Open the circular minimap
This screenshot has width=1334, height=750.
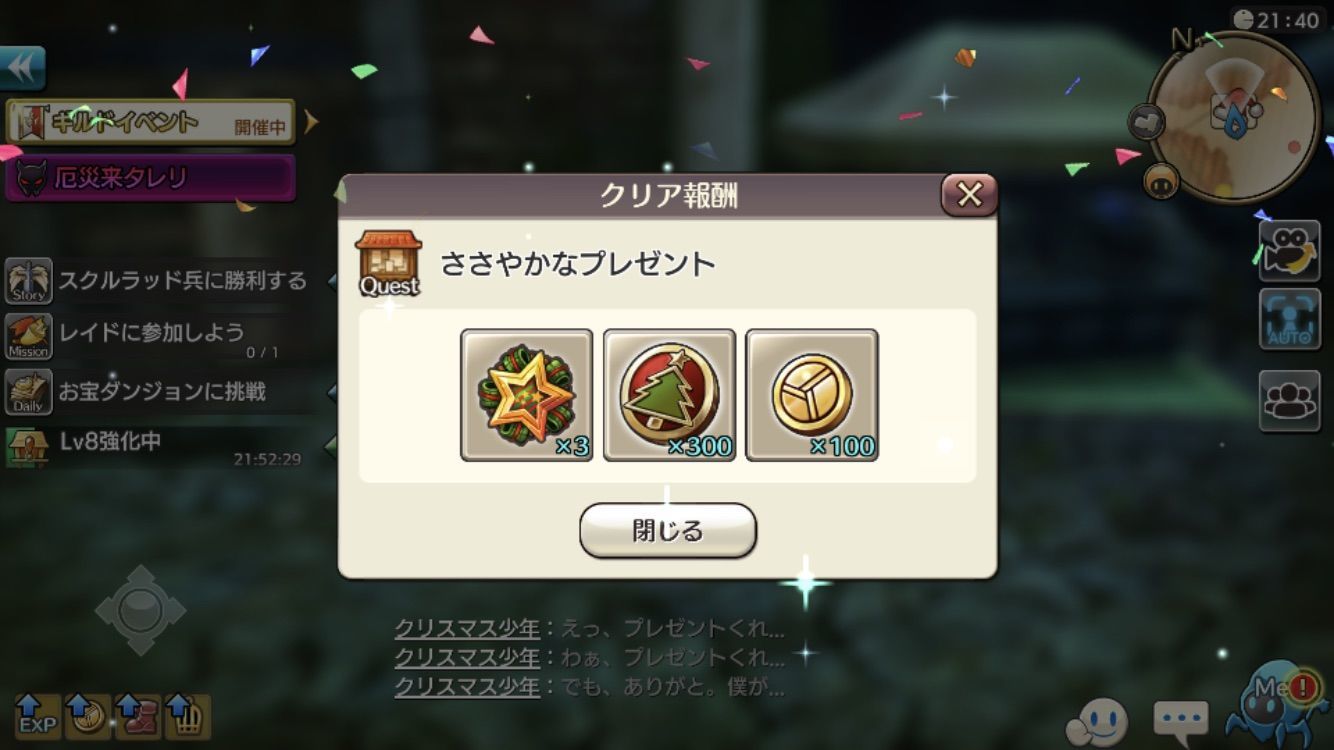coord(1233,116)
